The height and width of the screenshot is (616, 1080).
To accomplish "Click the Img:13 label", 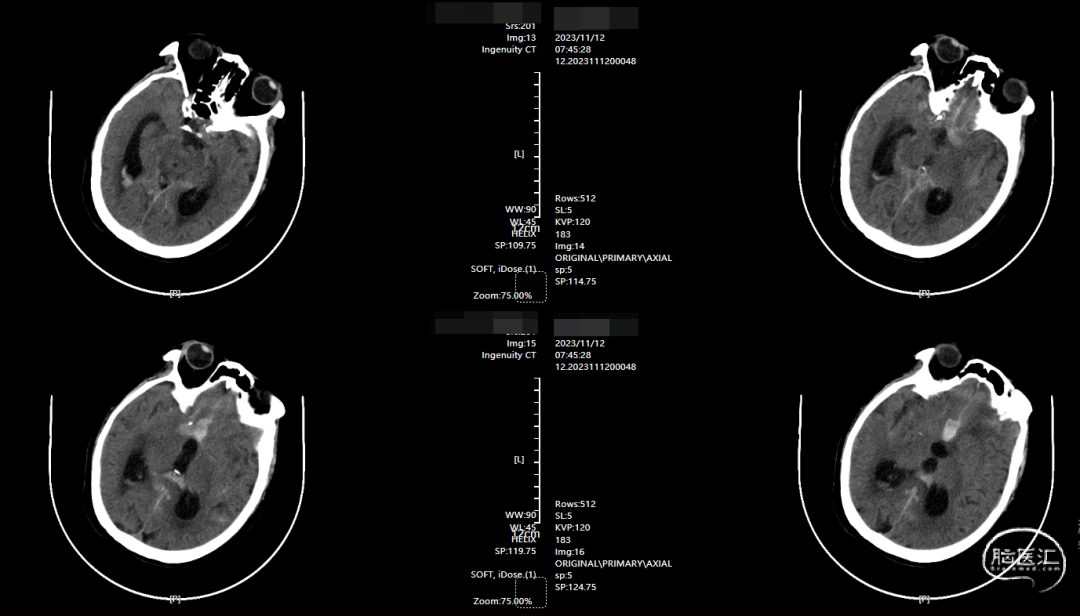I will coord(522,37).
